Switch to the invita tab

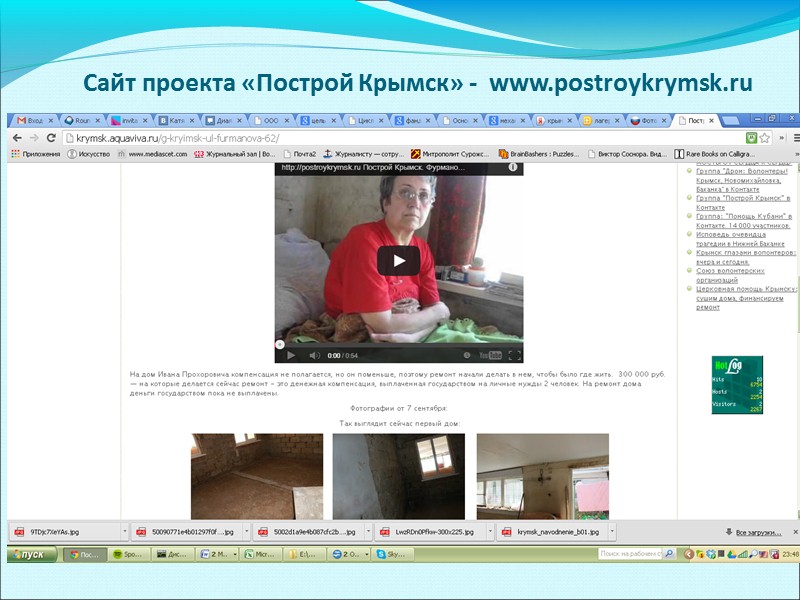point(129,120)
